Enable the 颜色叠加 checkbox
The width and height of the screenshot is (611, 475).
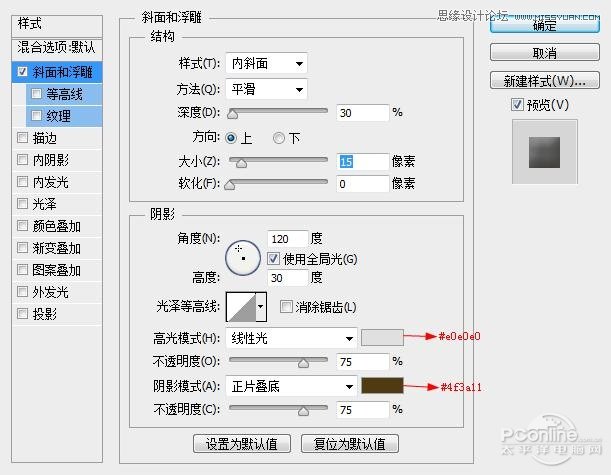coord(22,225)
